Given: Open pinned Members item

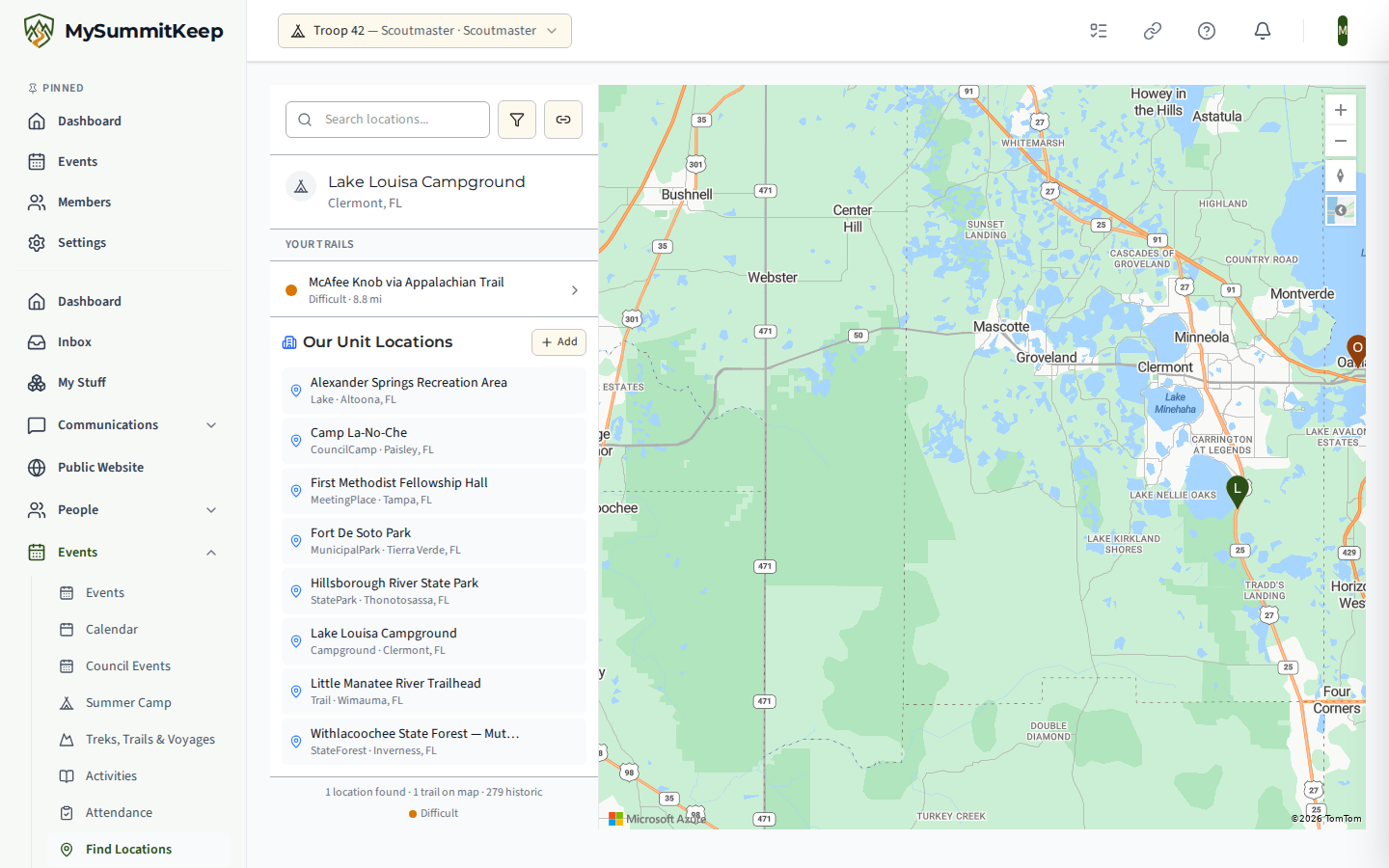Looking at the screenshot, I should (123, 203).
